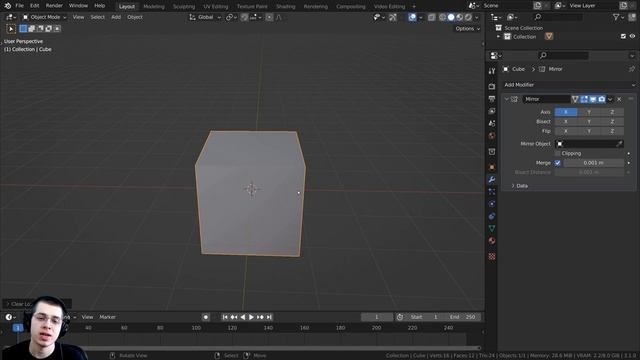This screenshot has width=640, height=360.
Task: Click the Mirror Object picker field
Action: [x=589, y=144]
